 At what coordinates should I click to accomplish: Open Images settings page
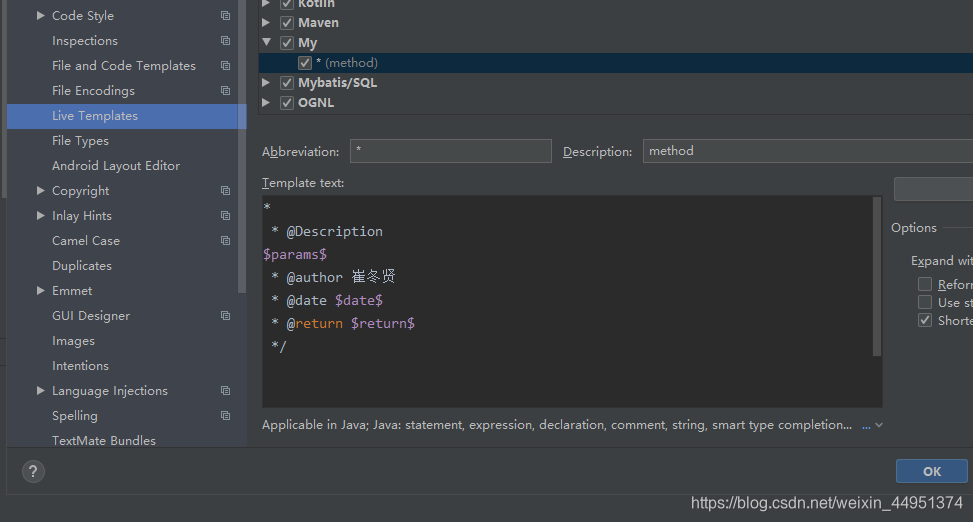tap(73, 341)
